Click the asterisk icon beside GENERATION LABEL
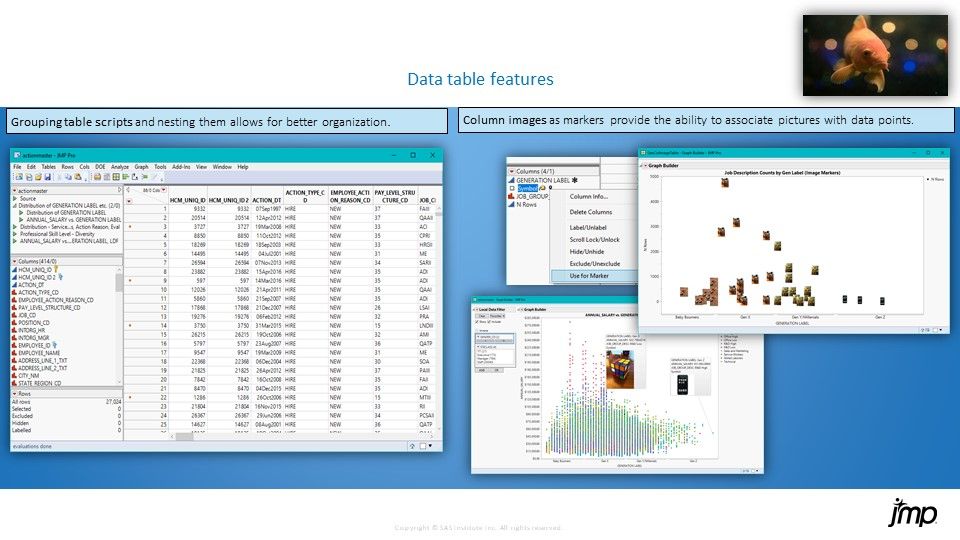Viewport: 960px width, 540px height. [574, 181]
